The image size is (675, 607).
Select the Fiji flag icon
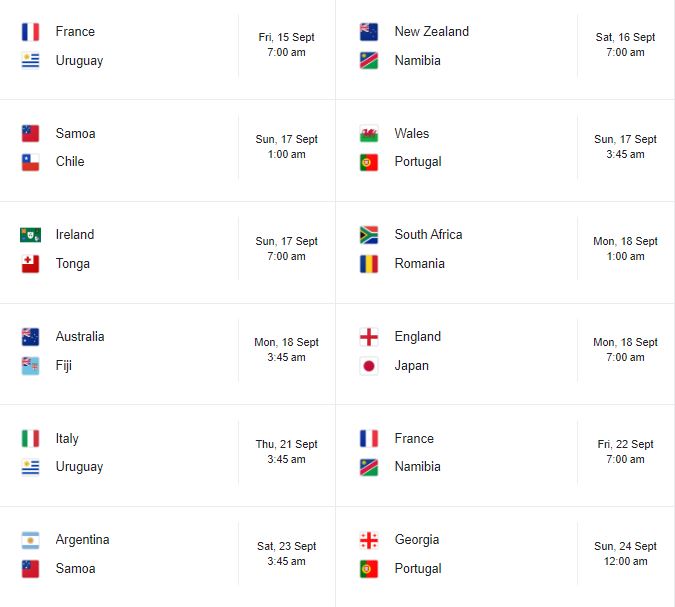[30, 366]
